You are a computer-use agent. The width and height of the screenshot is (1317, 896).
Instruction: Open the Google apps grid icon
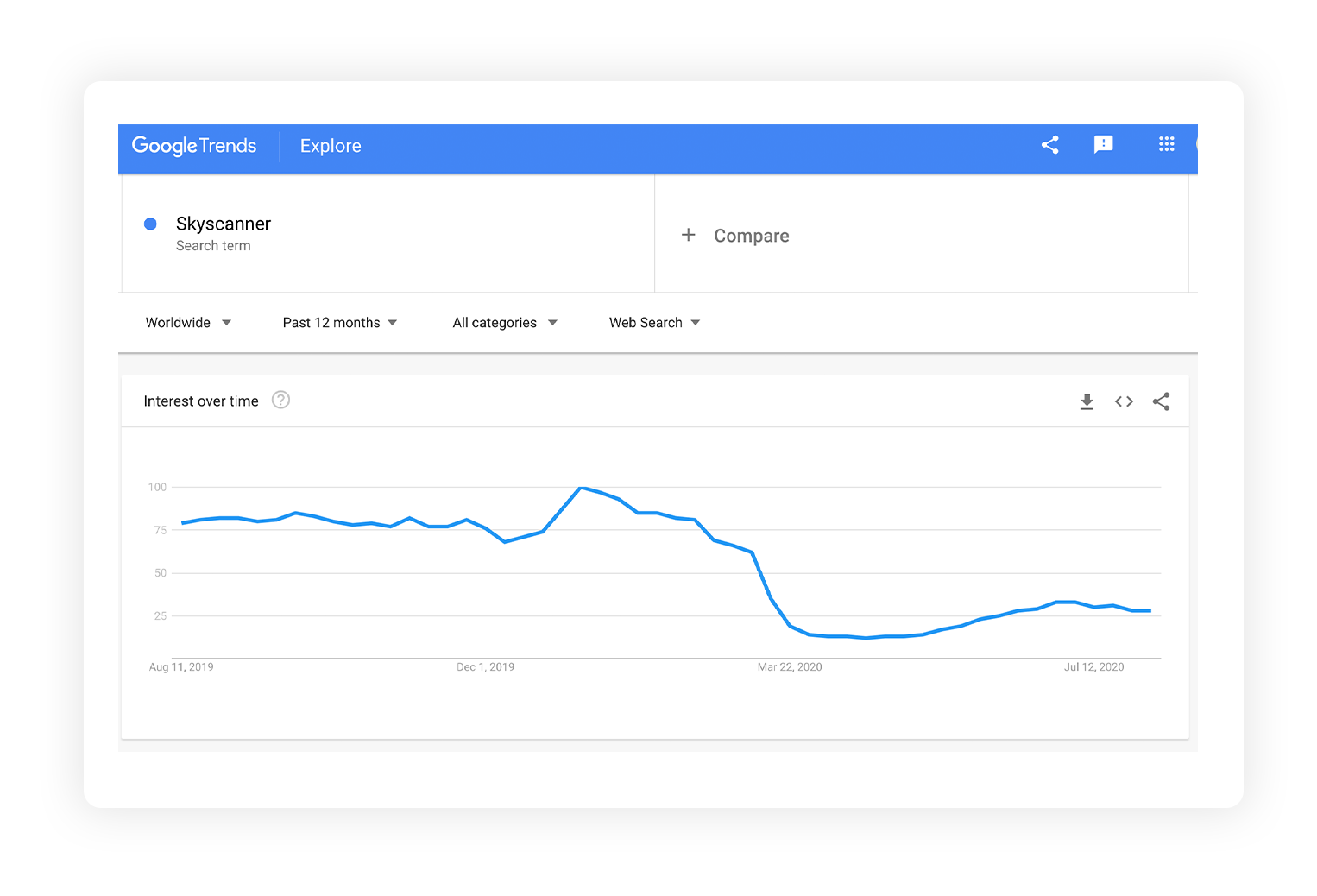click(x=1166, y=144)
